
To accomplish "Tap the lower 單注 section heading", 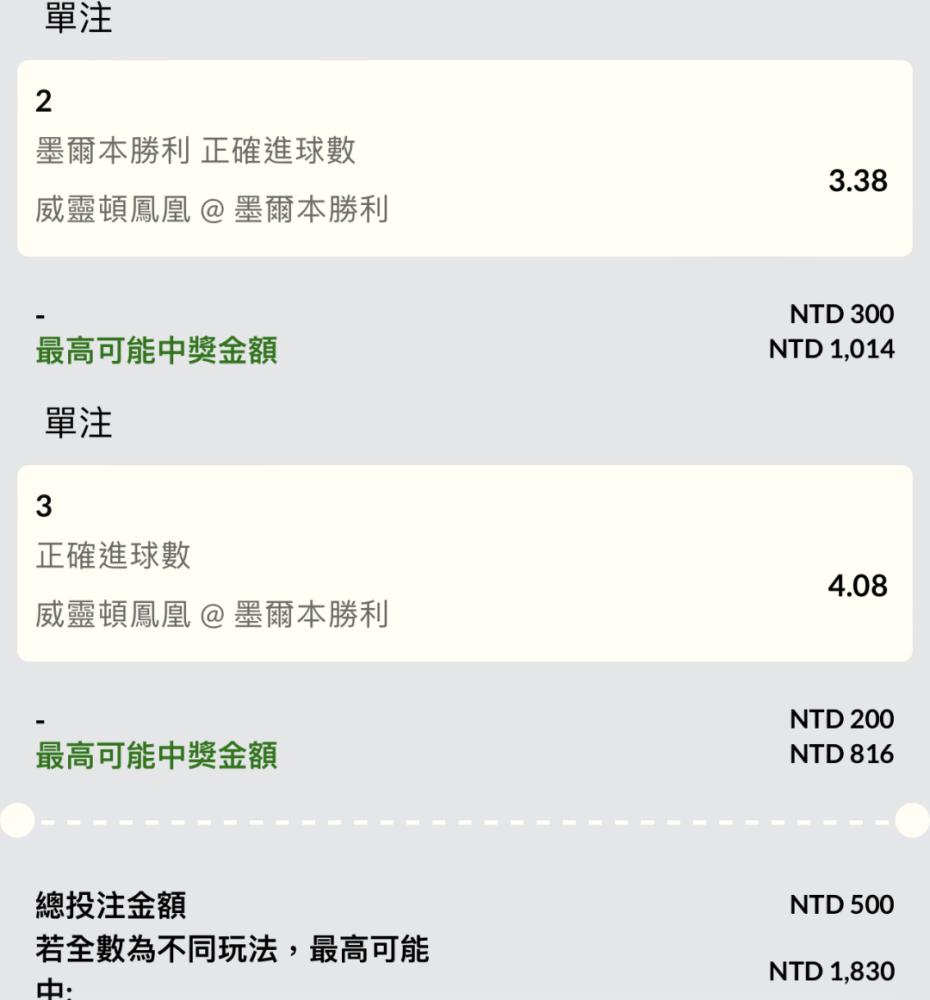I will tap(78, 423).
